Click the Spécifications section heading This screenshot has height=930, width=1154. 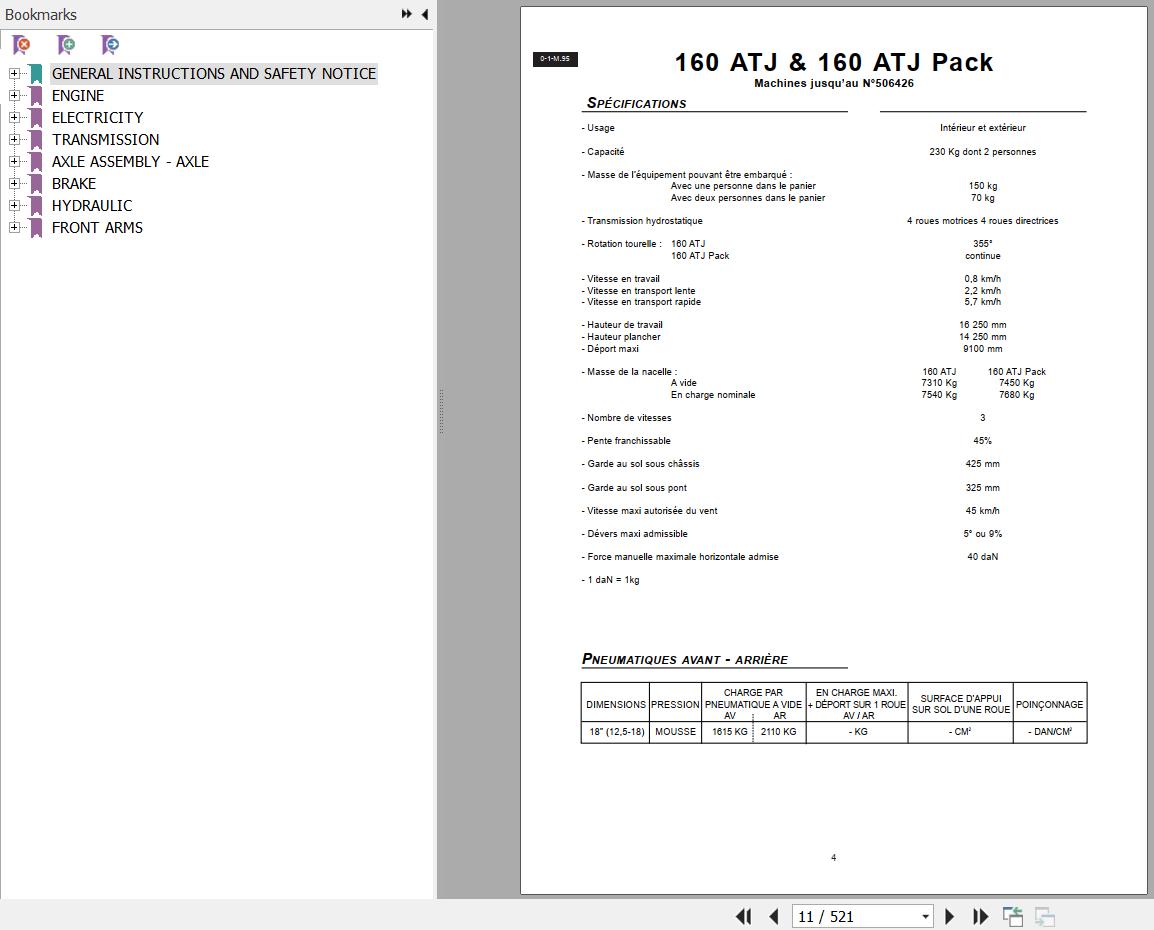(637, 103)
